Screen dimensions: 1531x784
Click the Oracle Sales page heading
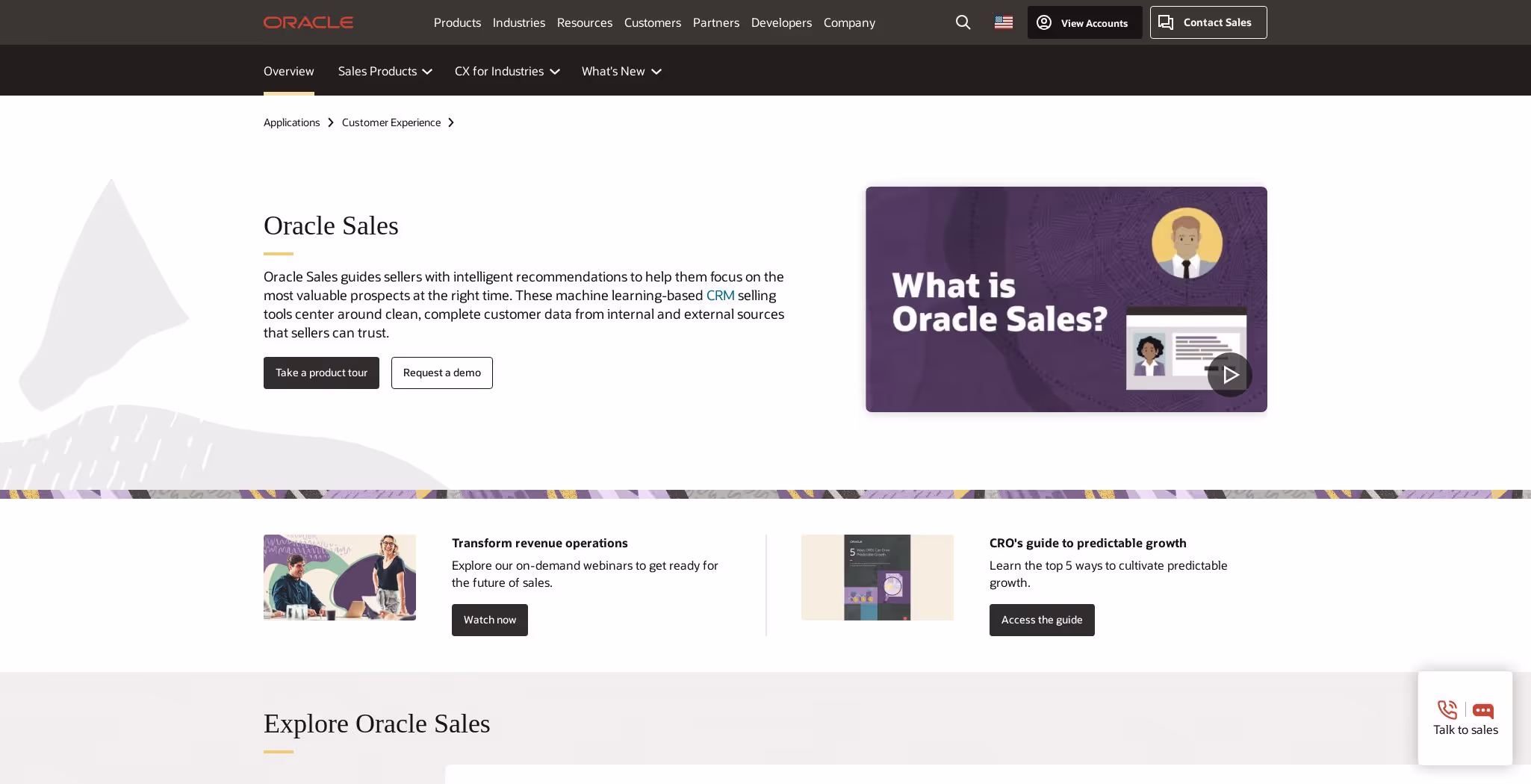point(331,225)
